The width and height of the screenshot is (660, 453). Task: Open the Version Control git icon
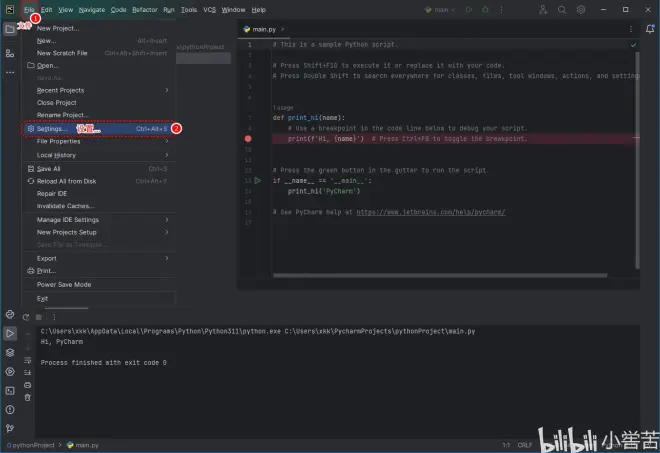pyautogui.click(x=10, y=428)
